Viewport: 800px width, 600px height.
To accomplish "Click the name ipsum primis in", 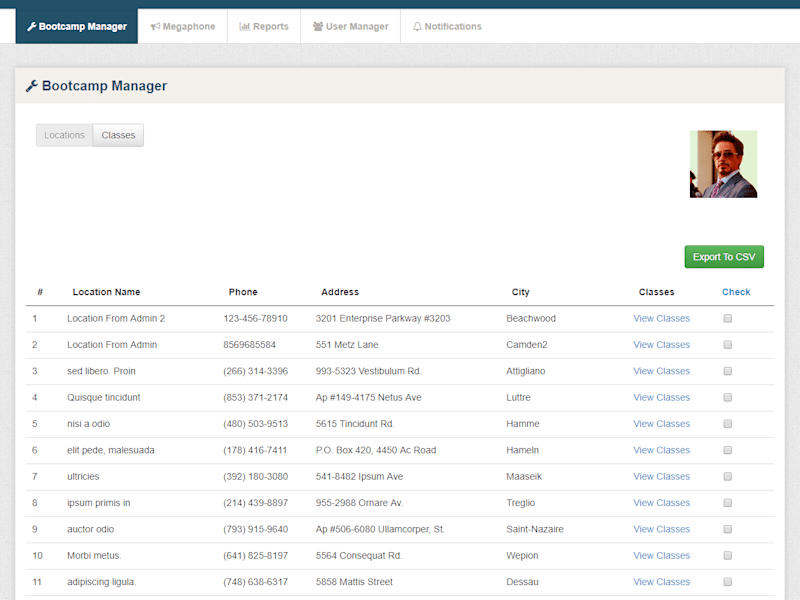I will [x=98, y=503].
